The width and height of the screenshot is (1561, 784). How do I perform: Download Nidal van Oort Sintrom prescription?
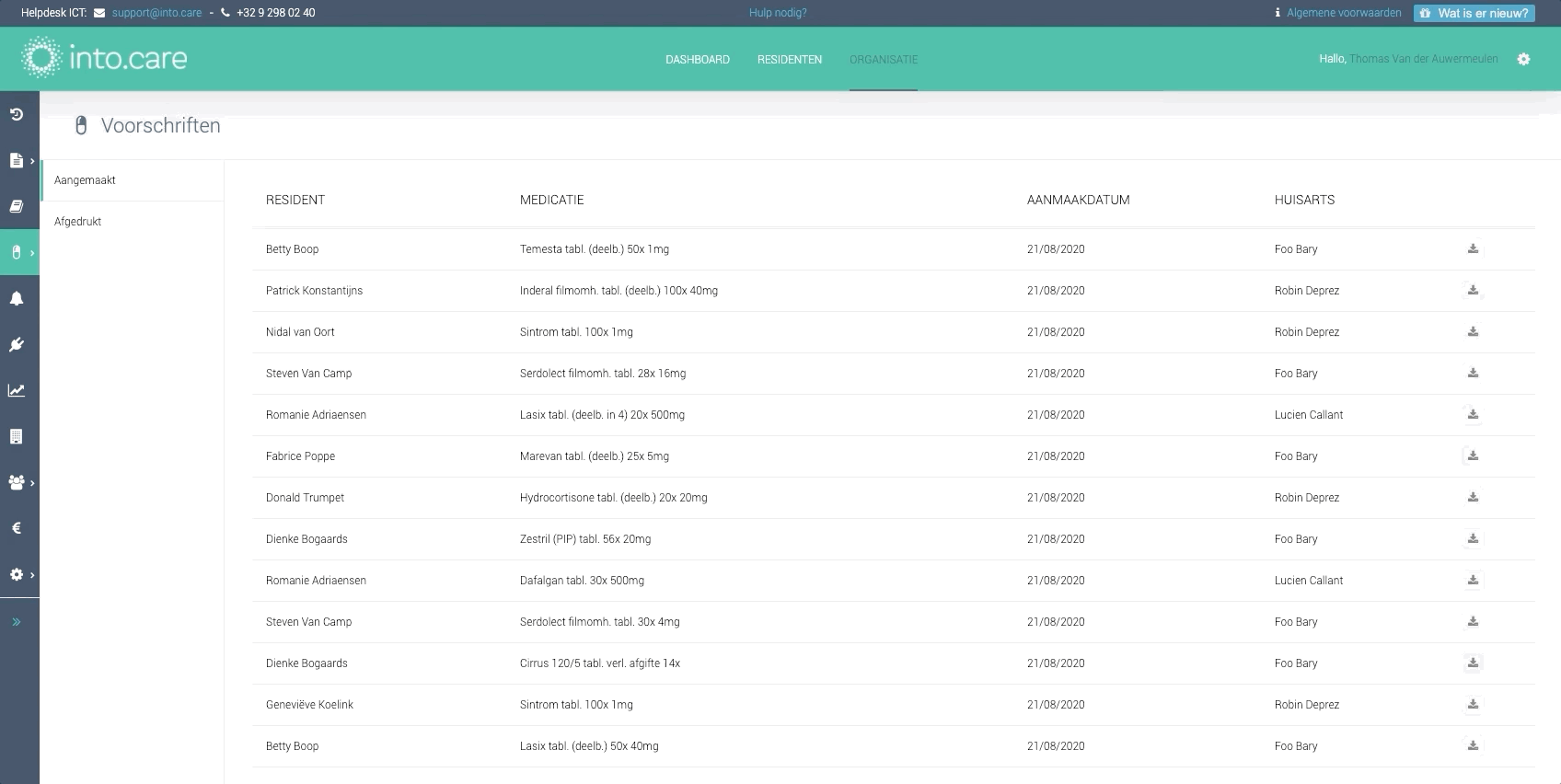1473,332
